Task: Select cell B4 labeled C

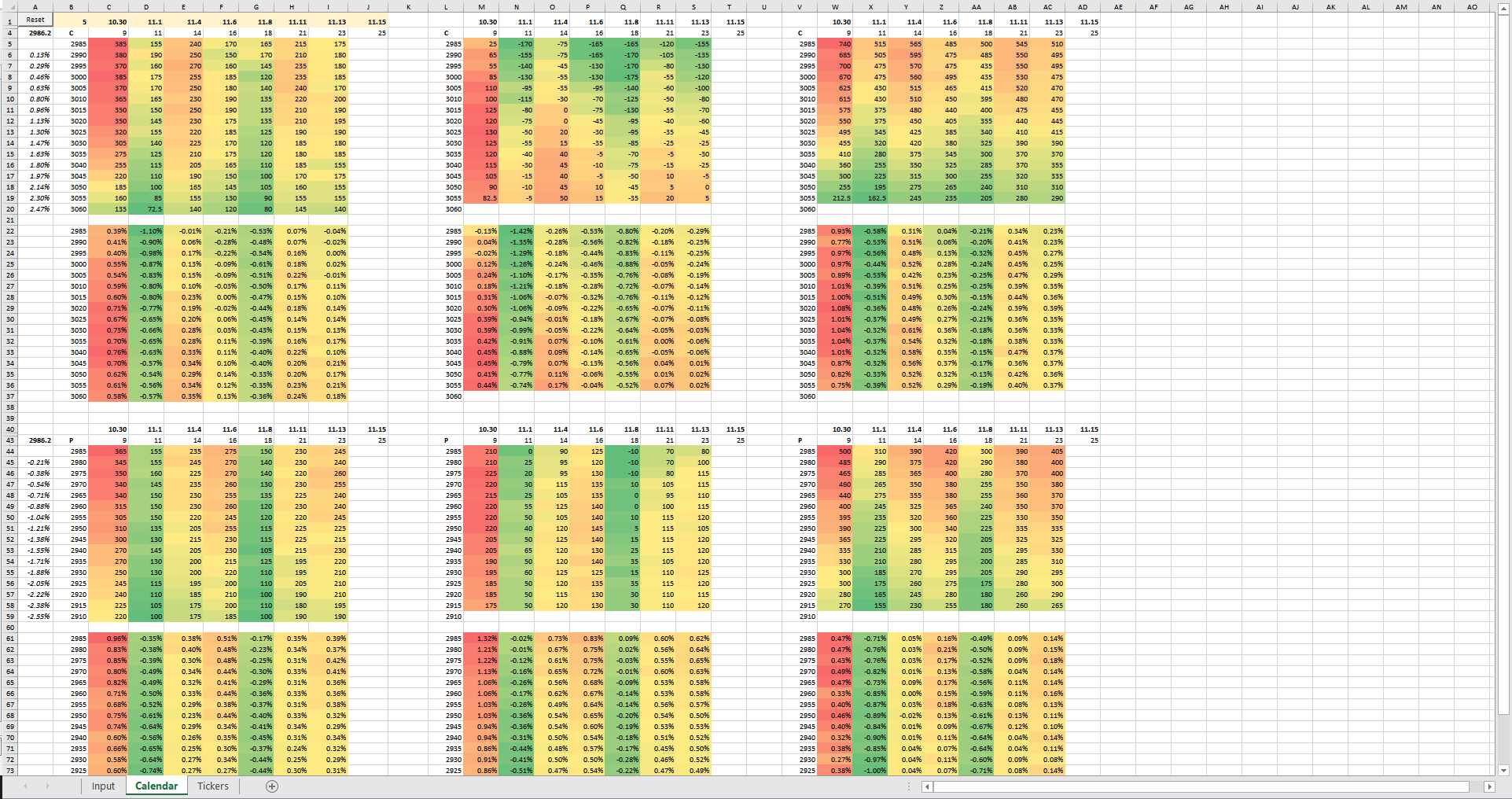Action: [x=71, y=33]
